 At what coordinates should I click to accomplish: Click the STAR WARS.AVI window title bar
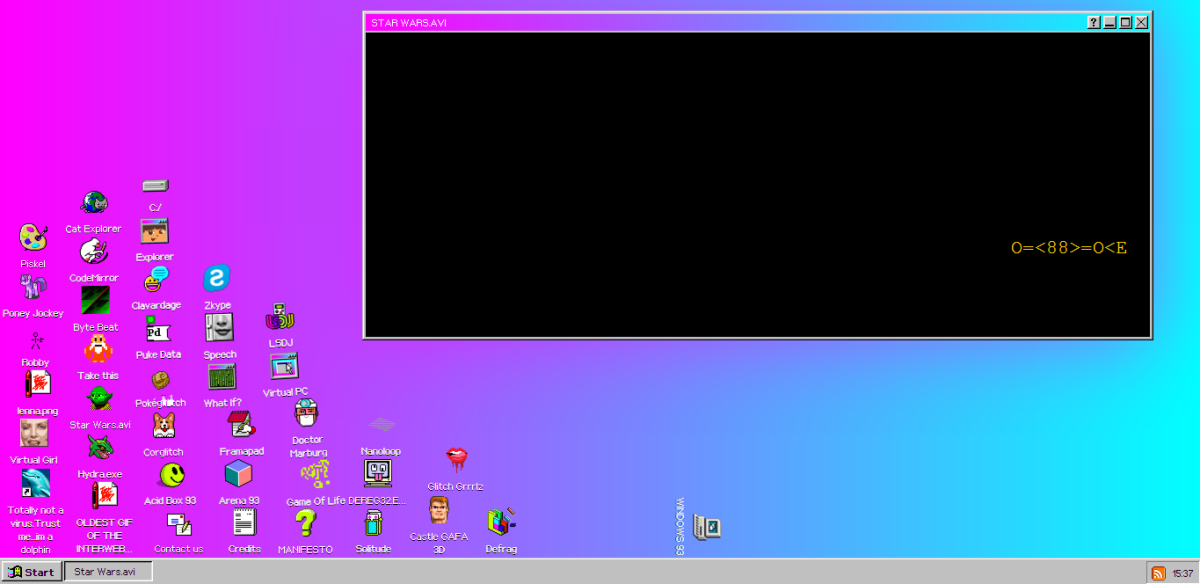click(x=757, y=22)
